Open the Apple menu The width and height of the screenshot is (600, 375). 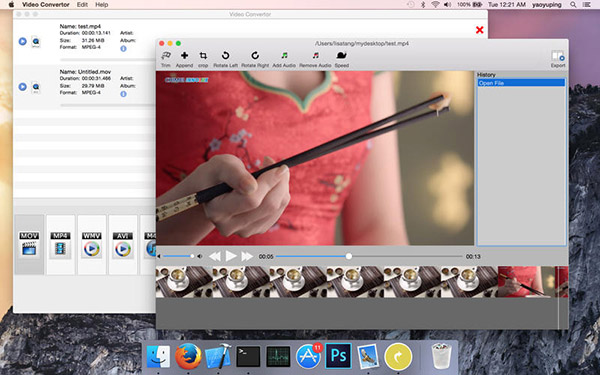tap(11, 5)
